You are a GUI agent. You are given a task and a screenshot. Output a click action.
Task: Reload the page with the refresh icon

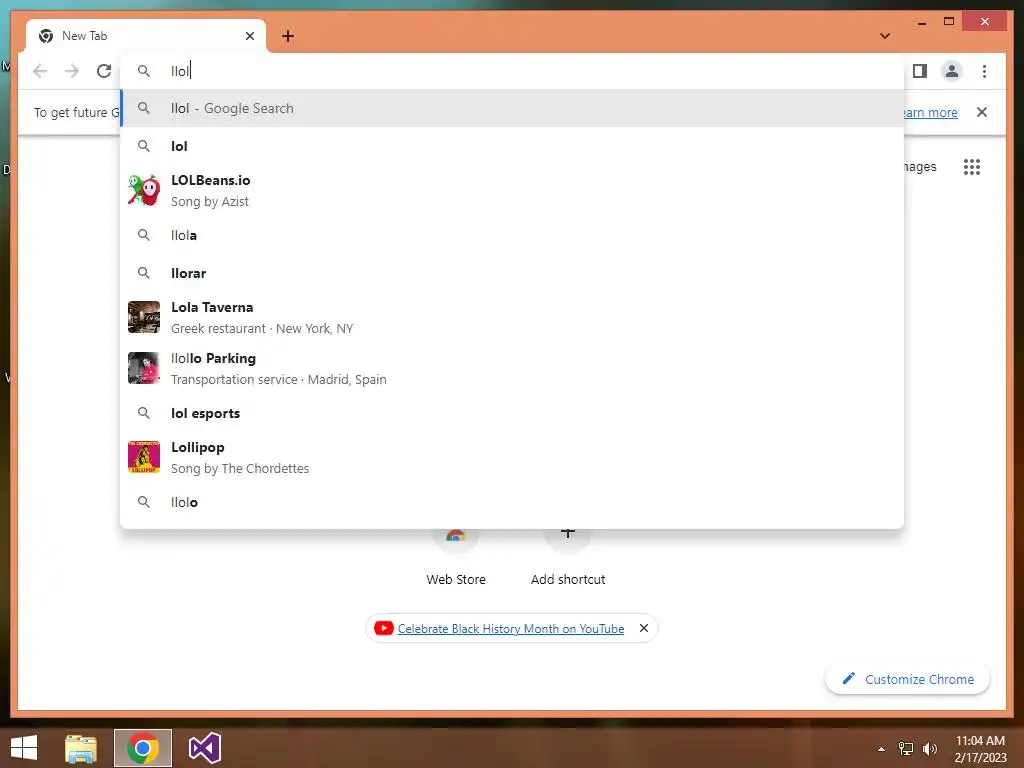104,71
